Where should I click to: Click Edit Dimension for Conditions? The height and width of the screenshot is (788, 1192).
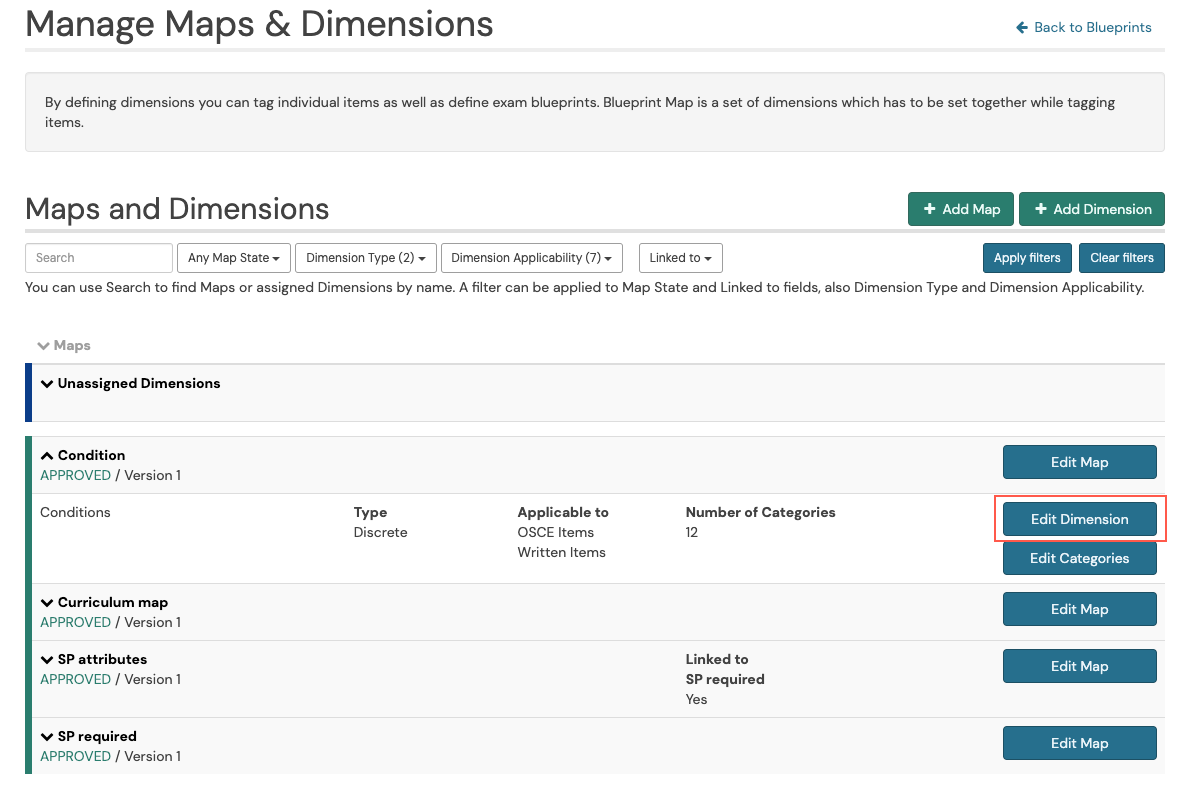tap(1079, 518)
